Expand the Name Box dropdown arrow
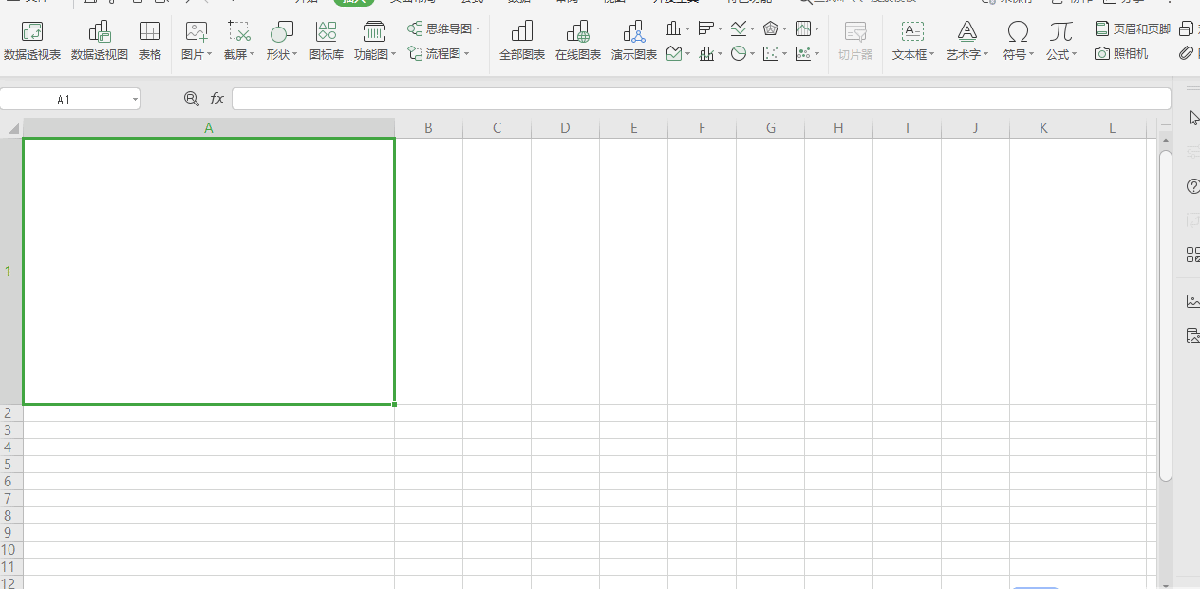The image size is (1200, 589). point(134,100)
